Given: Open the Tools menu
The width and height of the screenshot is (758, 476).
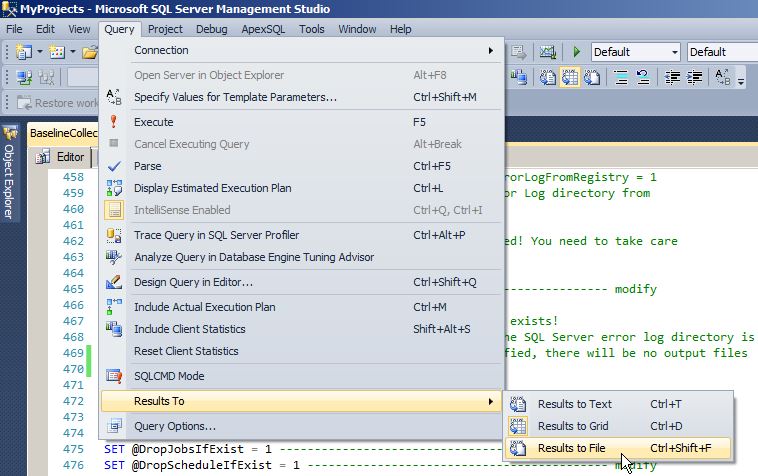Looking at the screenshot, I should click(311, 29).
